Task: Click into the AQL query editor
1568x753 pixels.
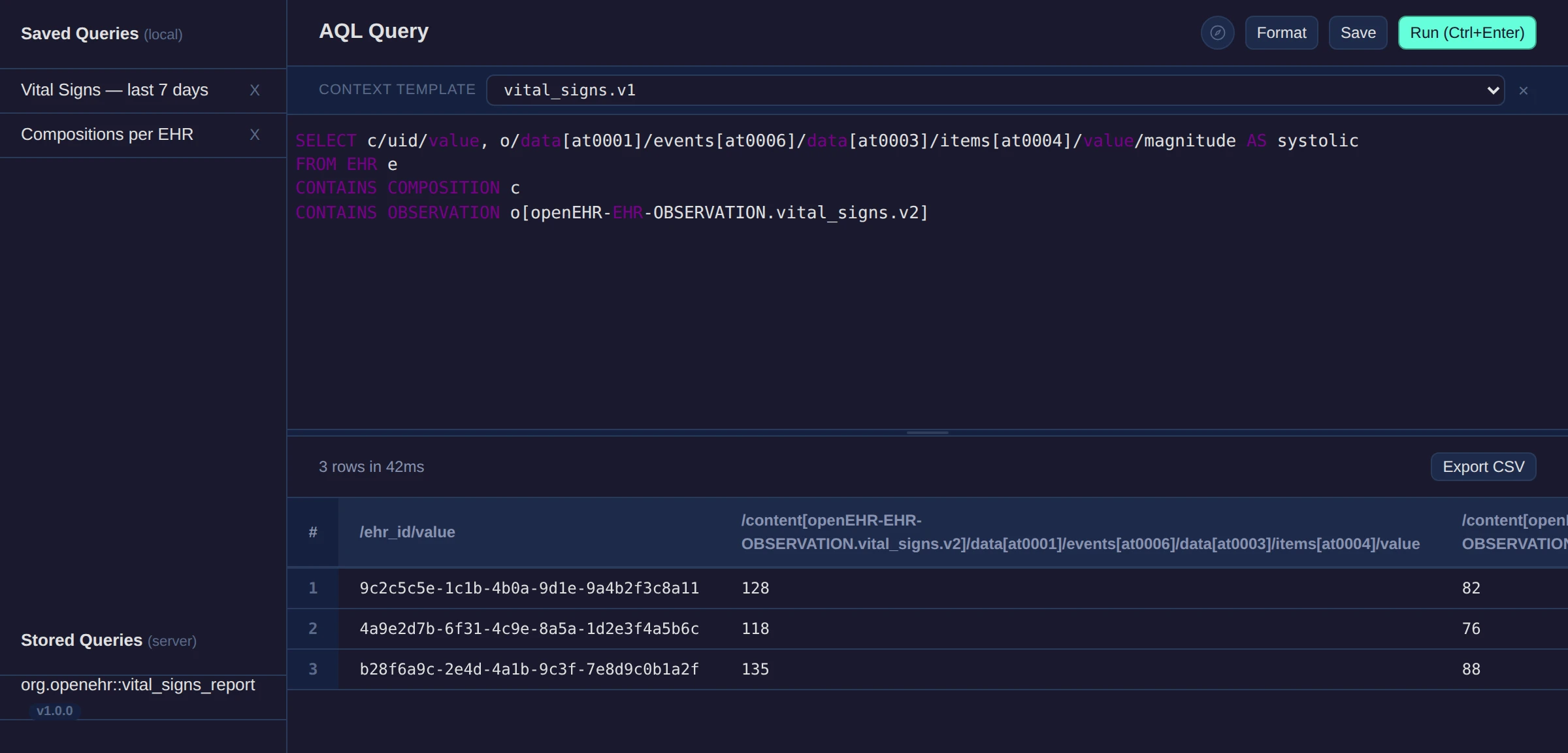Action: pos(927,272)
